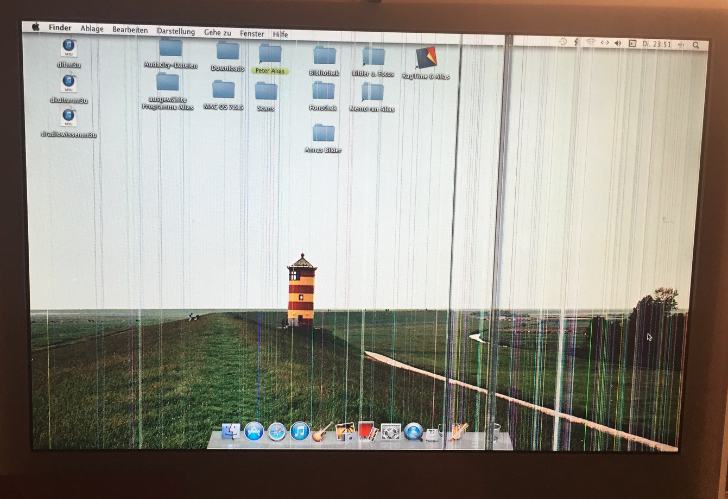Image resolution: width=728 pixels, height=499 pixels.
Task: Open the Trash in the Dock
Action: pos(493,433)
